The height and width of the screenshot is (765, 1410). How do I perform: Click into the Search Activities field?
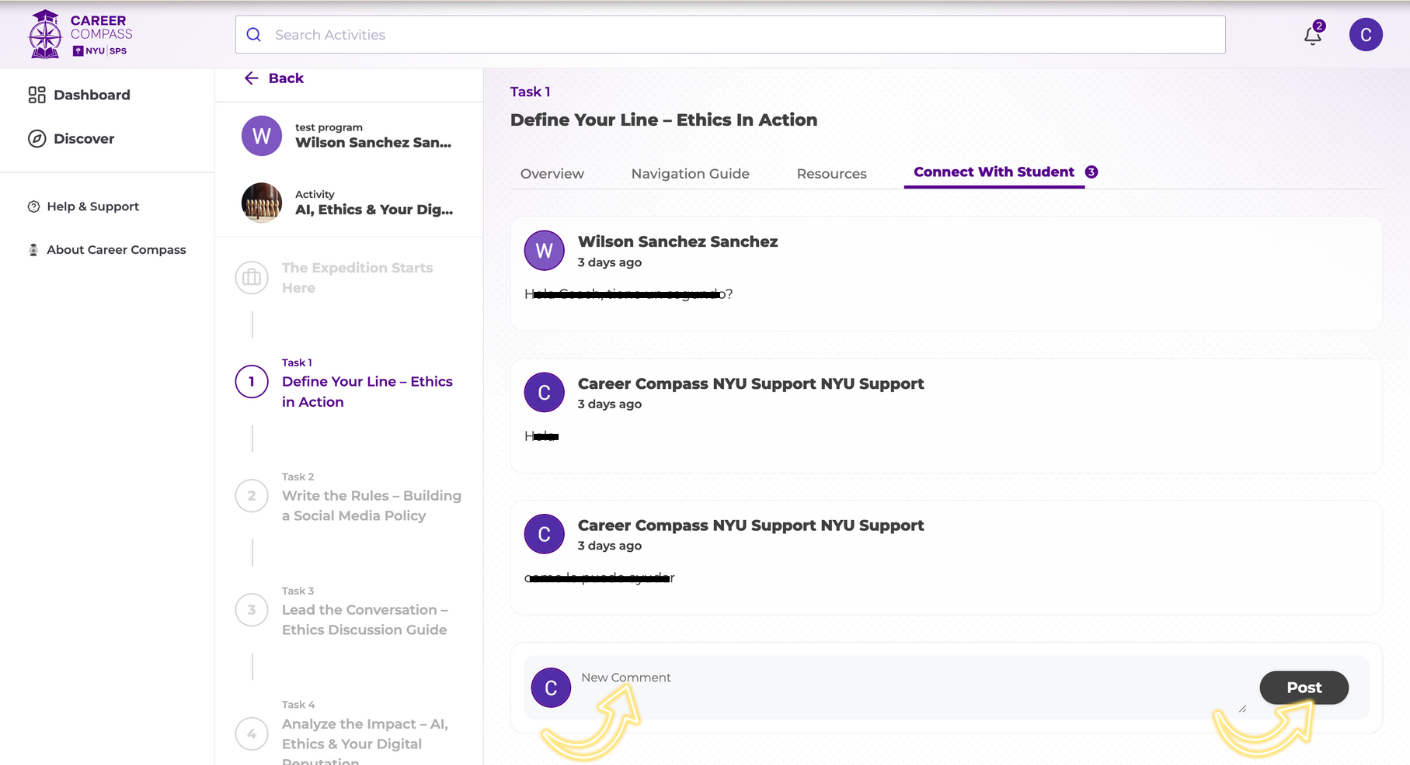tap(740, 35)
